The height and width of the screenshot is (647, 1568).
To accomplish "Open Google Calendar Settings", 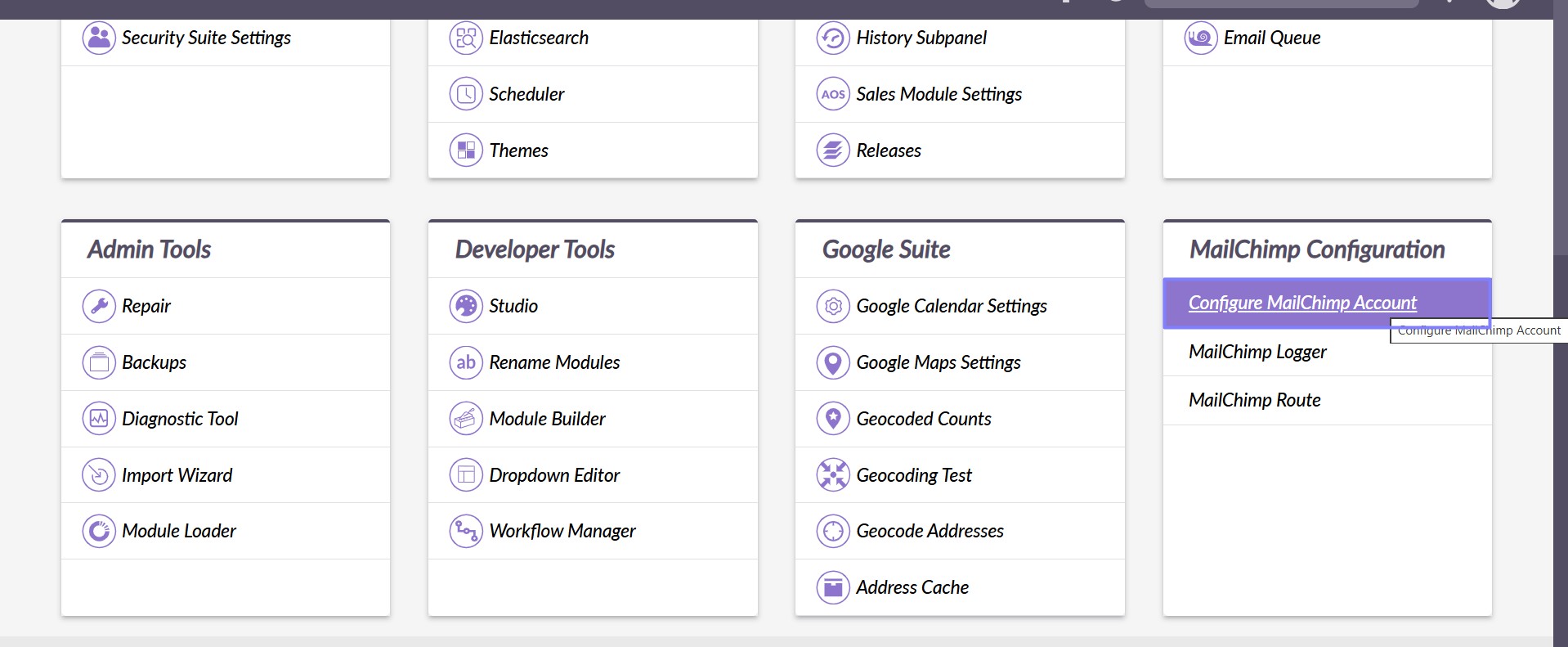I will (x=951, y=306).
